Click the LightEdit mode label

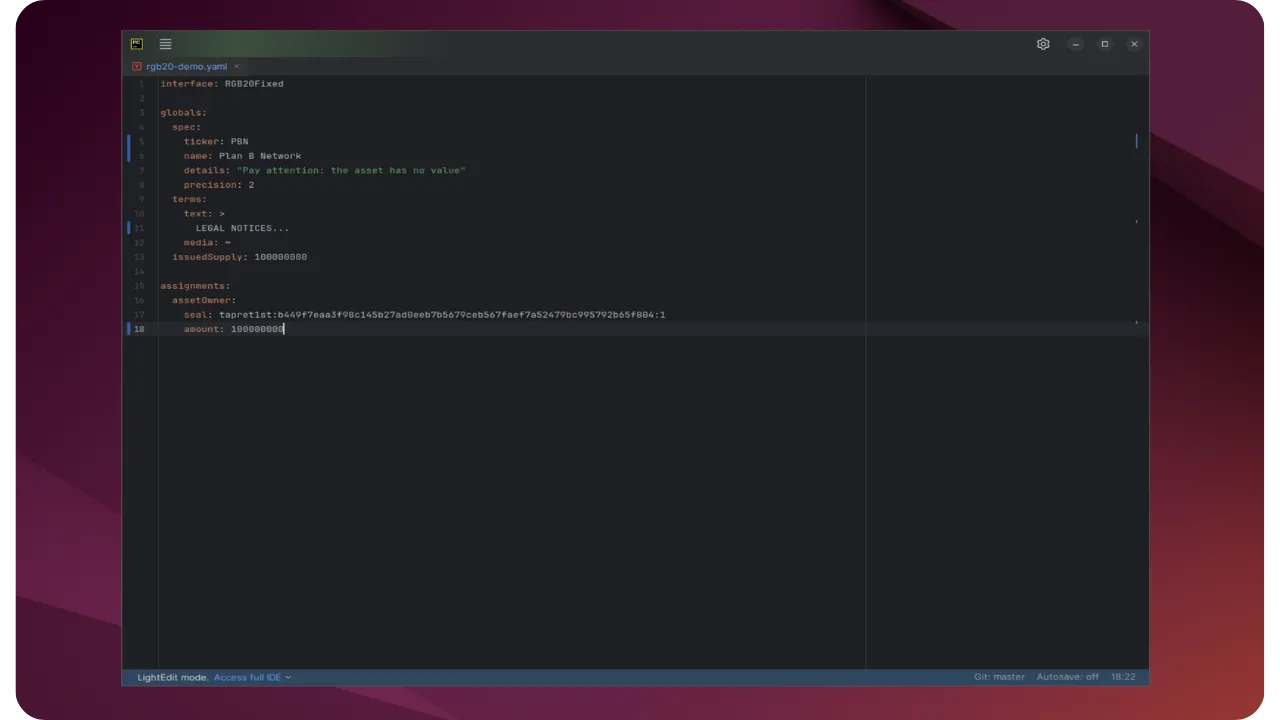(x=170, y=677)
